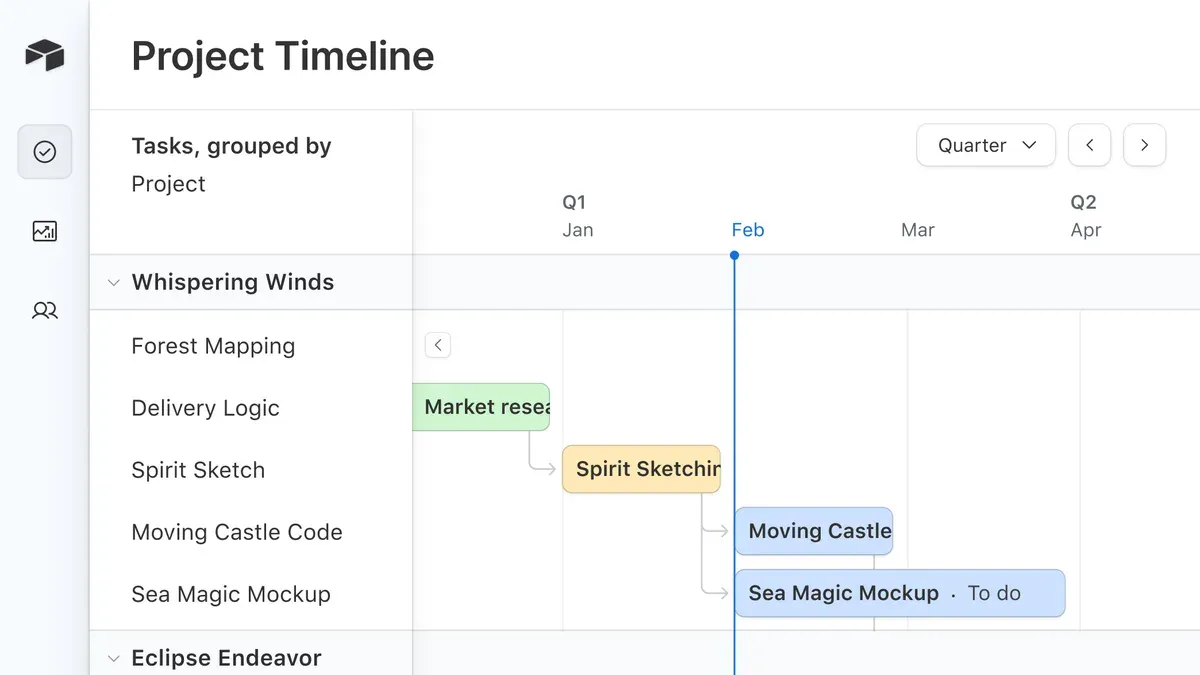Open the Quarter timescale dropdown
1200x675 pixels.
click(986, 145)
